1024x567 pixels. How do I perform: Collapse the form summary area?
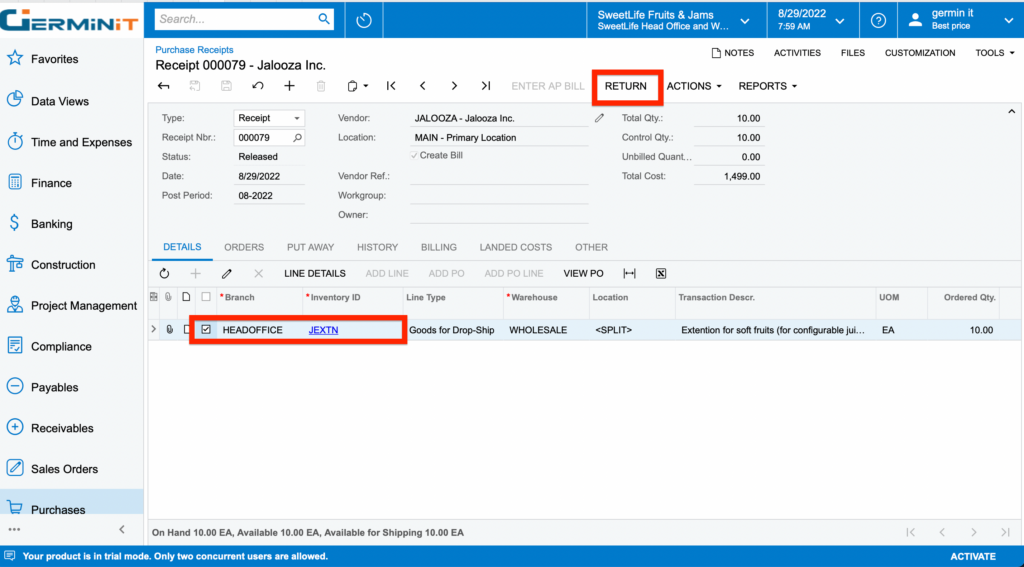(1012, 112)
